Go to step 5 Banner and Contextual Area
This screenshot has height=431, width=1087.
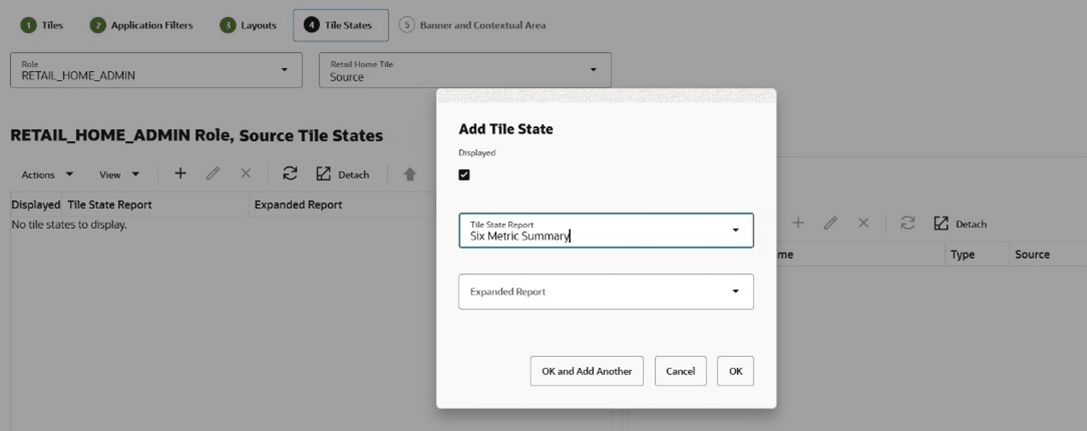pos(472,25)
